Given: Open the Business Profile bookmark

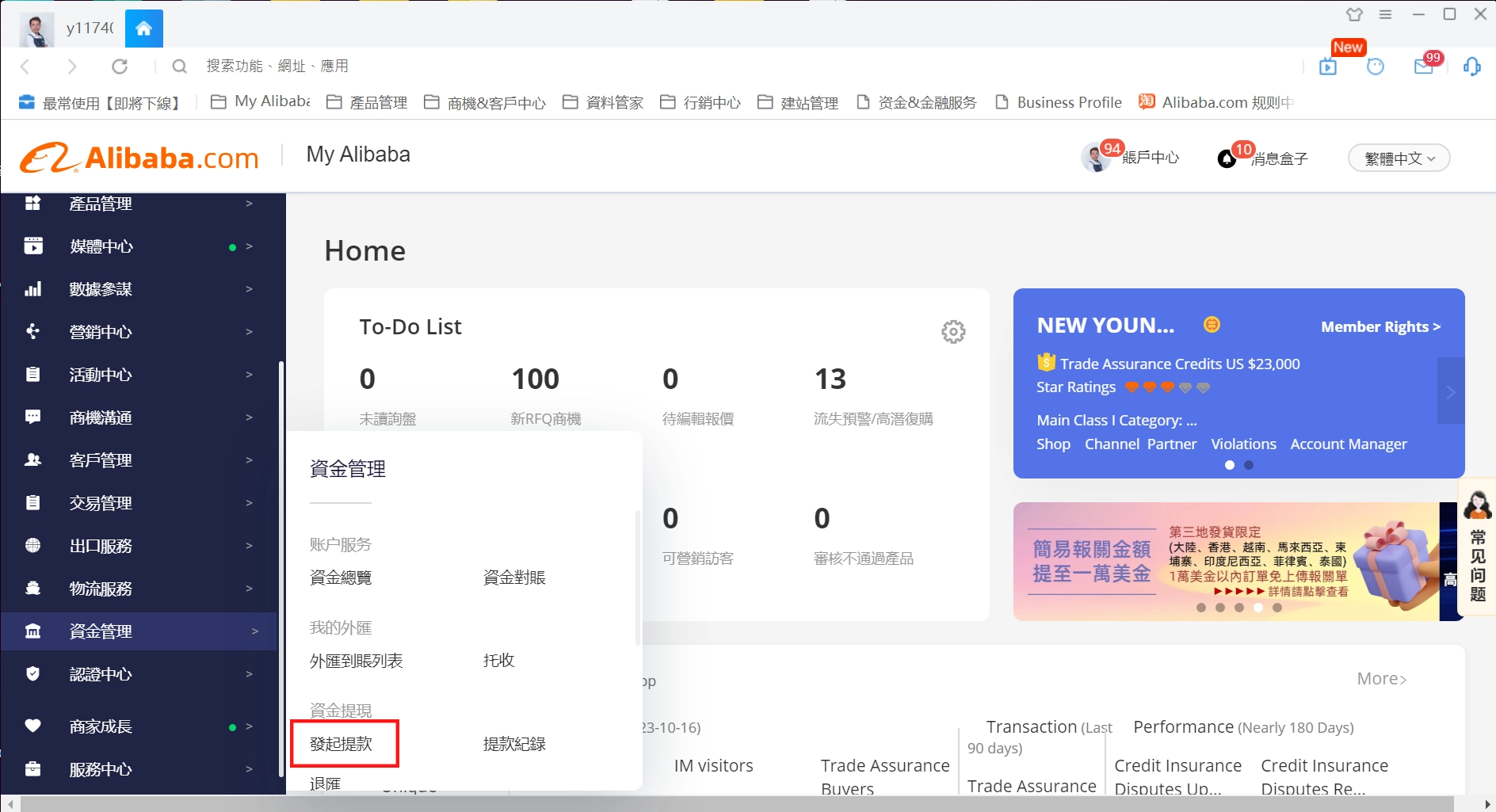Looking at the screenshot, I should [x=1059, y=102].
